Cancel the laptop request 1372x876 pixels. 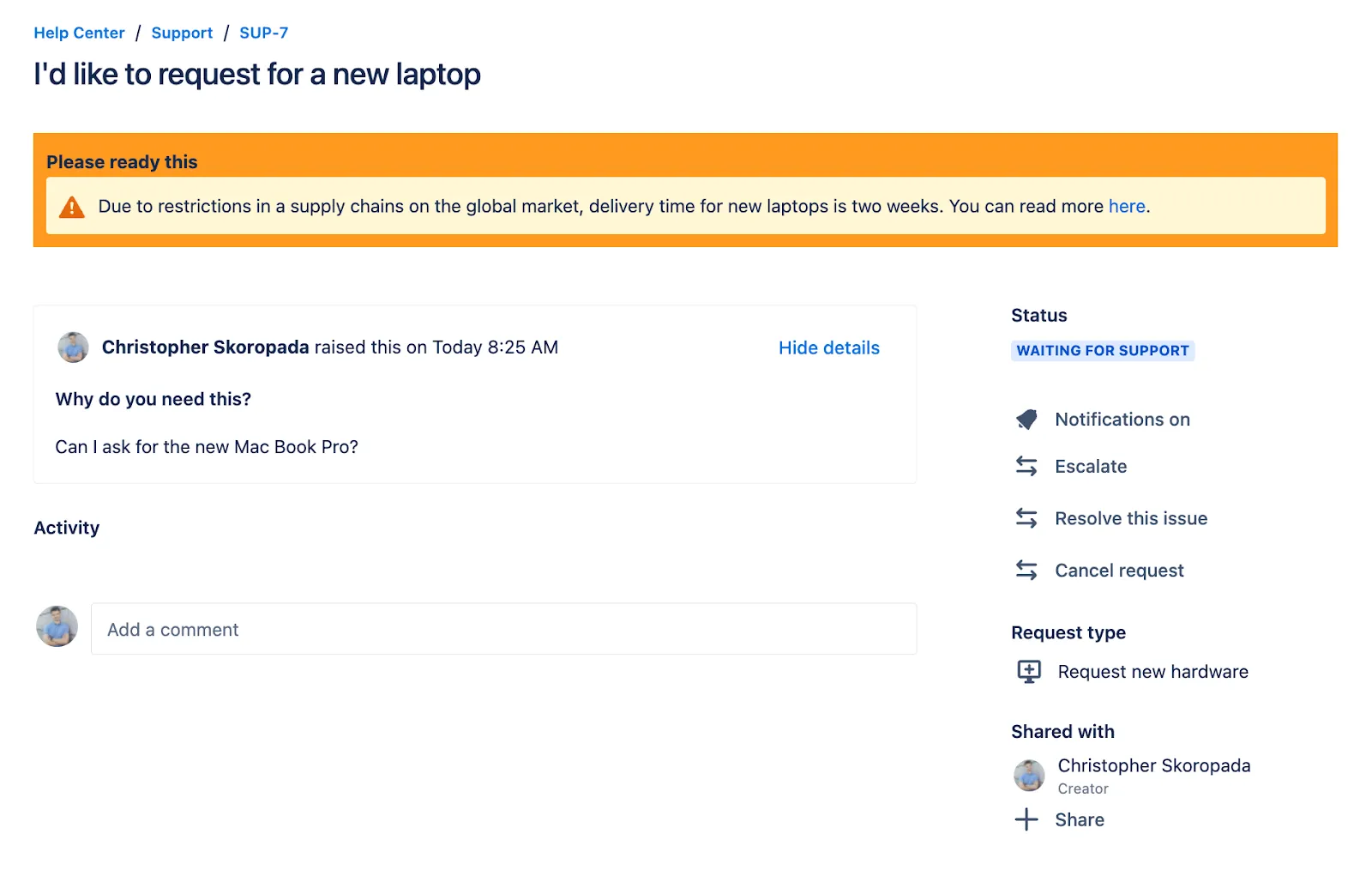(x=1119, y=570)
